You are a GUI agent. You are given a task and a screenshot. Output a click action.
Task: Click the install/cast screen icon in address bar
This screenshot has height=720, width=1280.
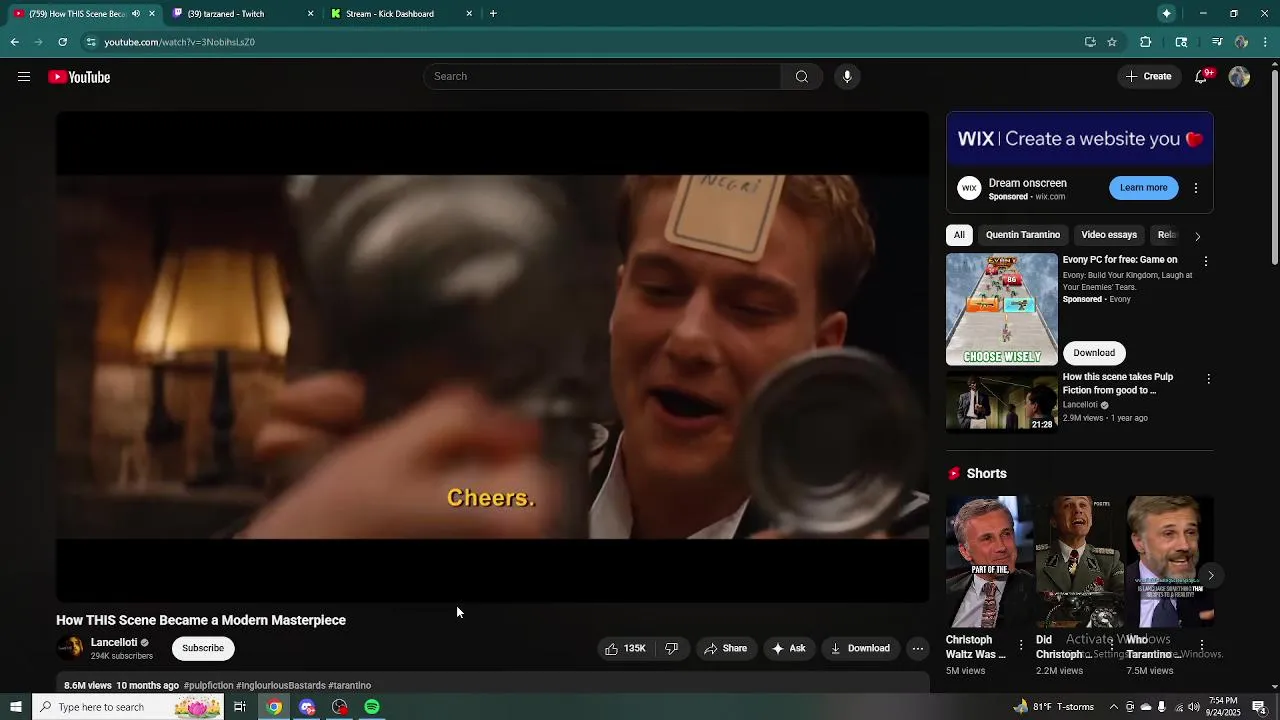click(x=1090, y=42)
